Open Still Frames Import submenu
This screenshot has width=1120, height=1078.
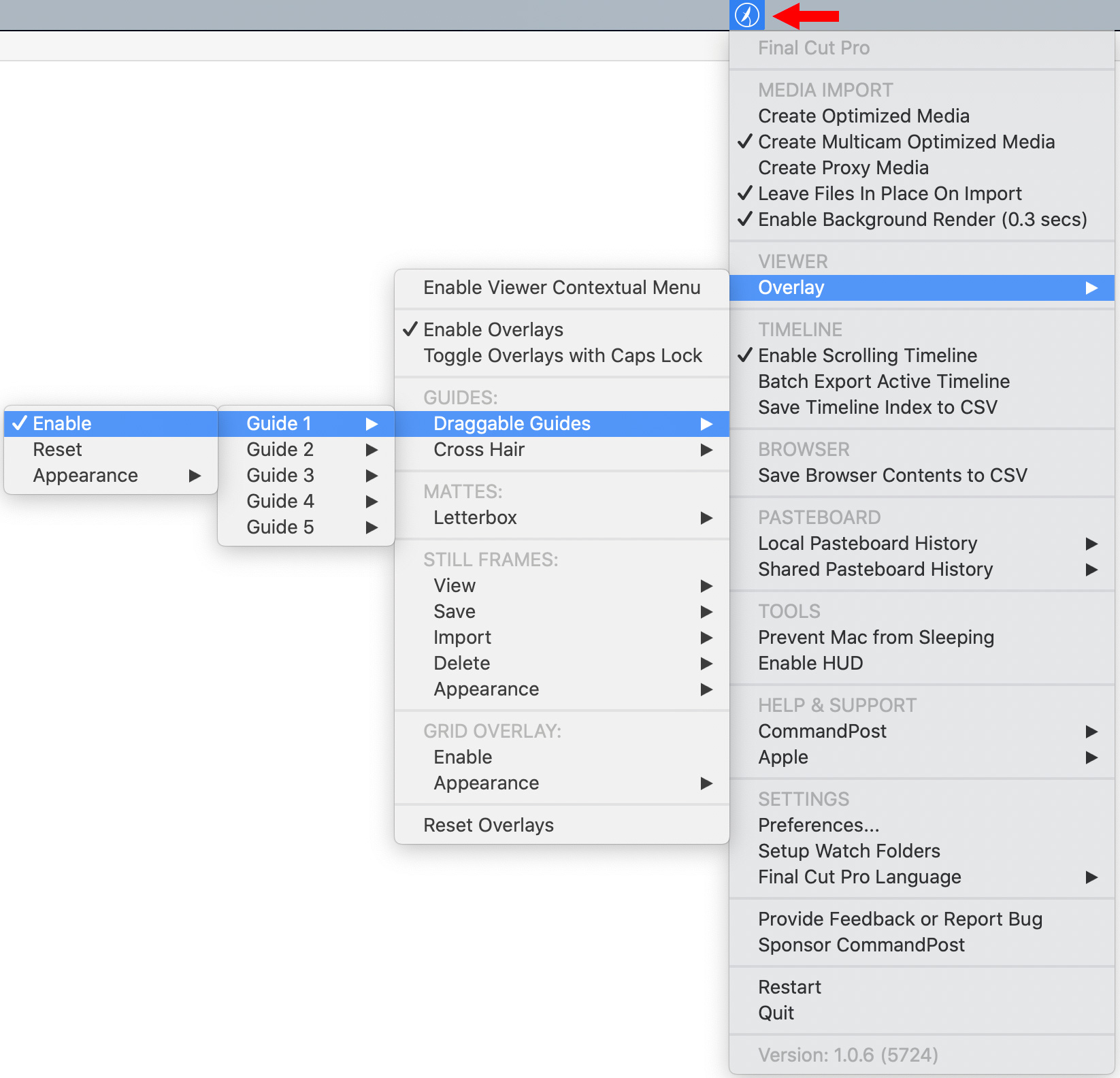562,637
